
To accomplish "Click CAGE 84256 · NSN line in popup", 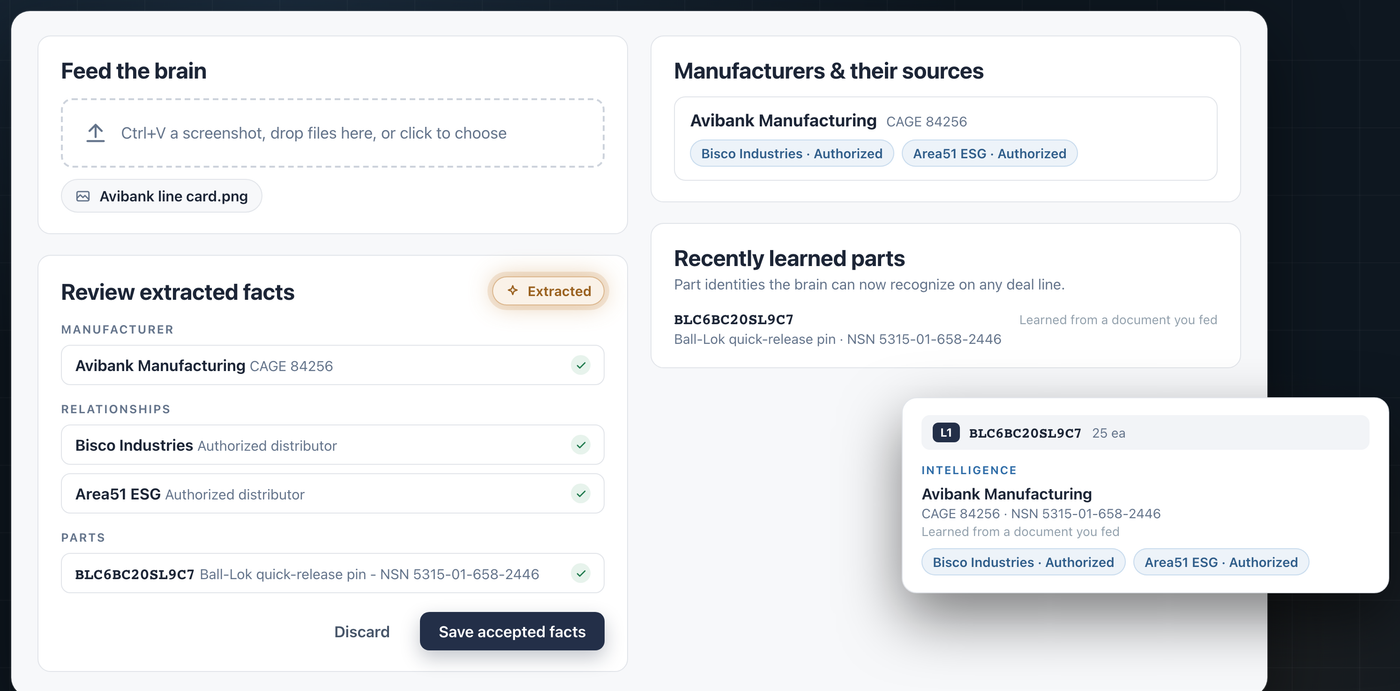I will (1041, 514).
